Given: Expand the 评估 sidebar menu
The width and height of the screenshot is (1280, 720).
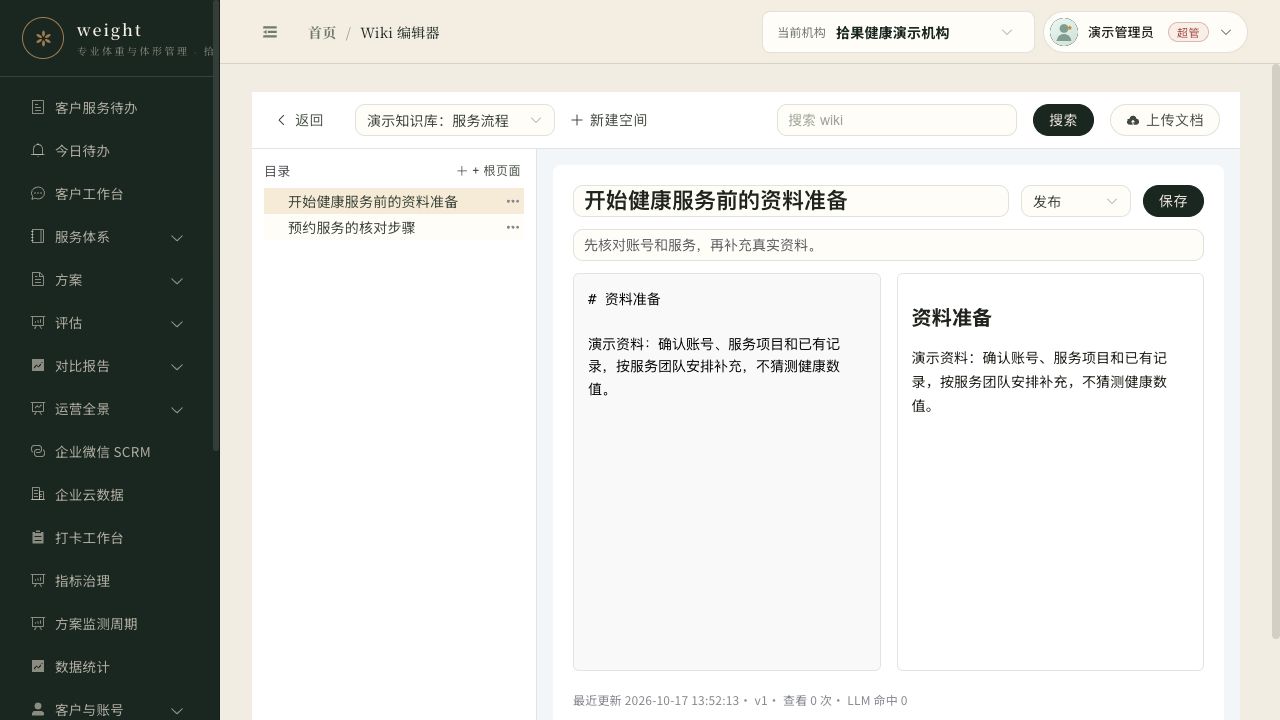Looking at the screenshot, I should 177,323.
